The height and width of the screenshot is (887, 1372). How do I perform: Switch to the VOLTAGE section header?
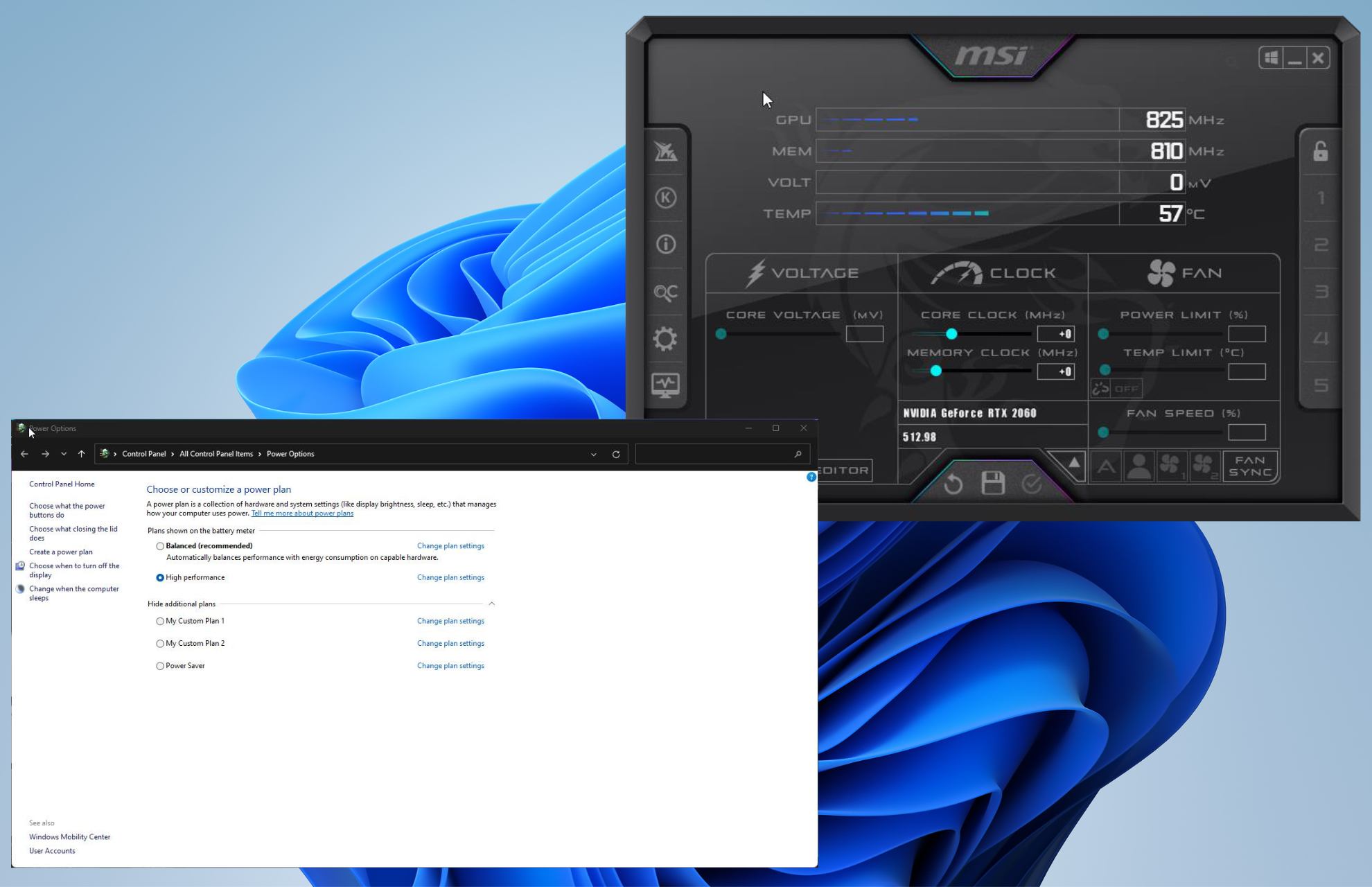802,273
